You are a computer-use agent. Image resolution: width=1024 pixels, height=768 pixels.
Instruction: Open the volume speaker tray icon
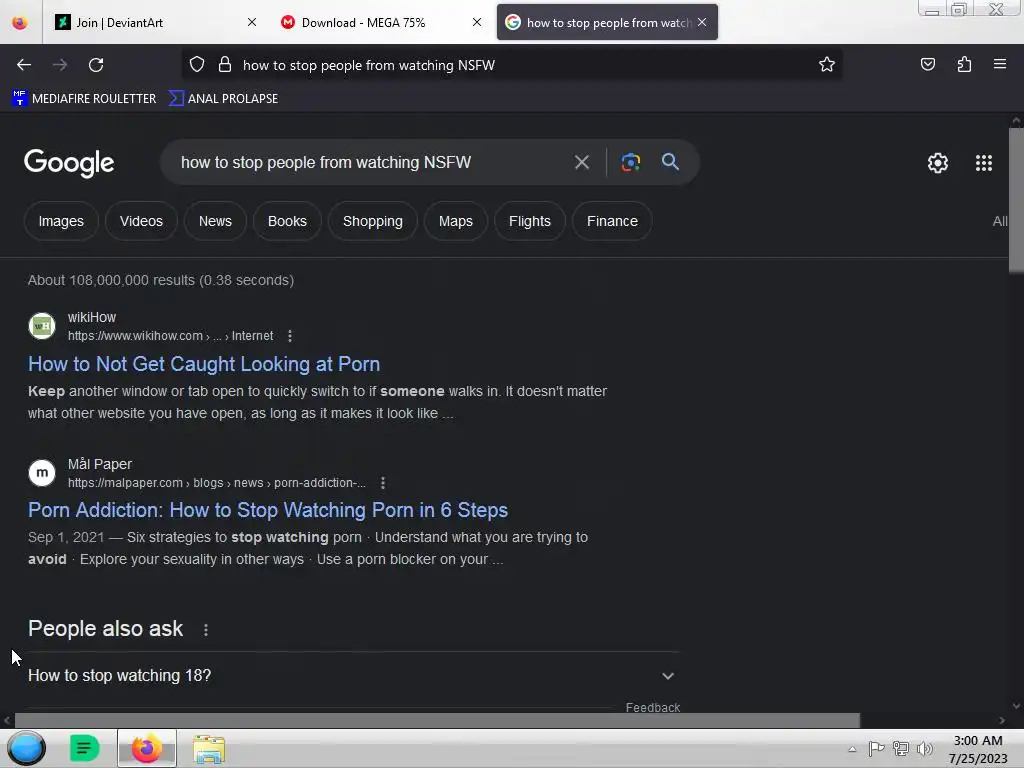[x=924, y=749]
